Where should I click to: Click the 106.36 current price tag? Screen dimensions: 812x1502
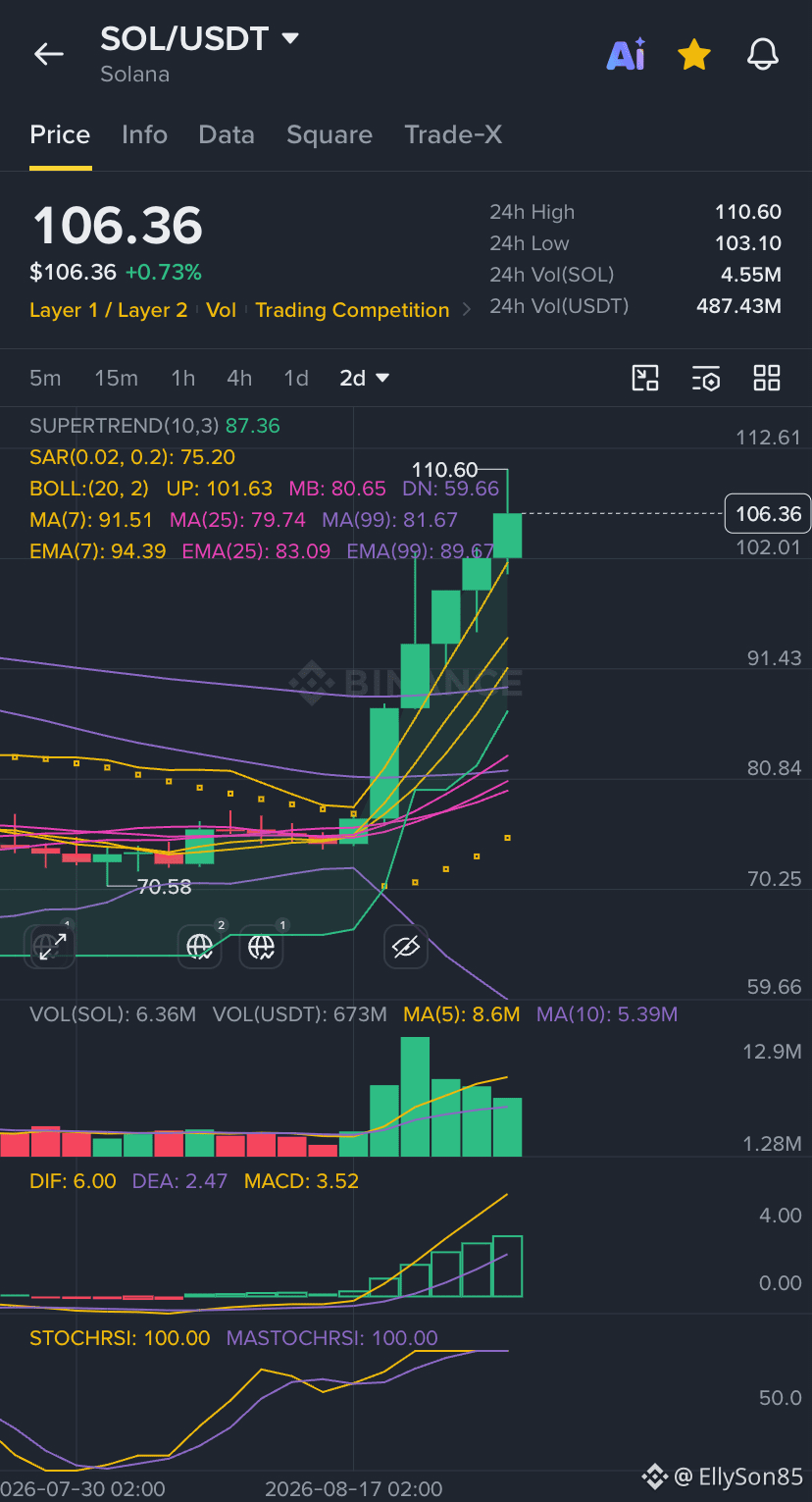click(x=768, y=513)
